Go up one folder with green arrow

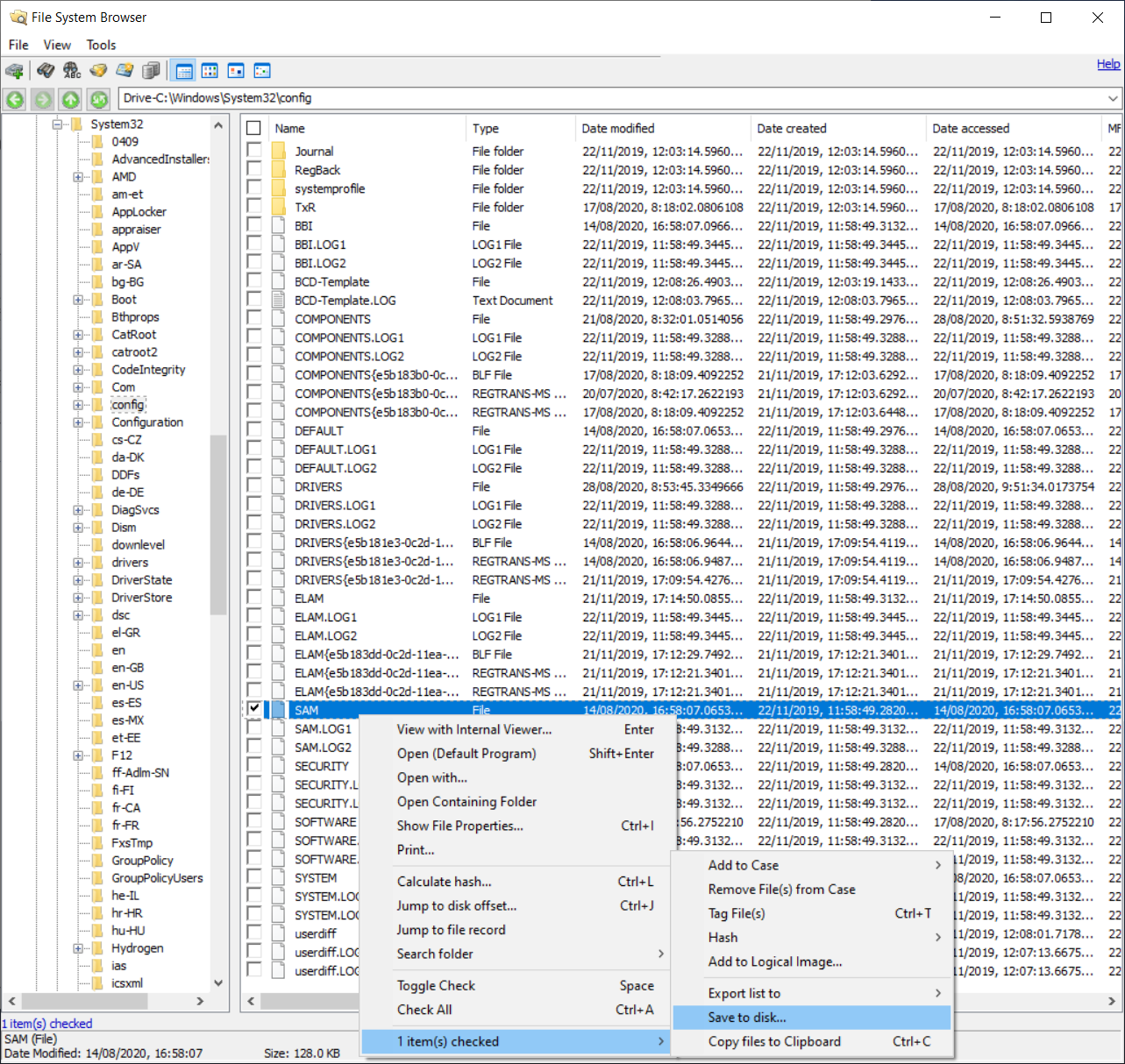(71, 99)
